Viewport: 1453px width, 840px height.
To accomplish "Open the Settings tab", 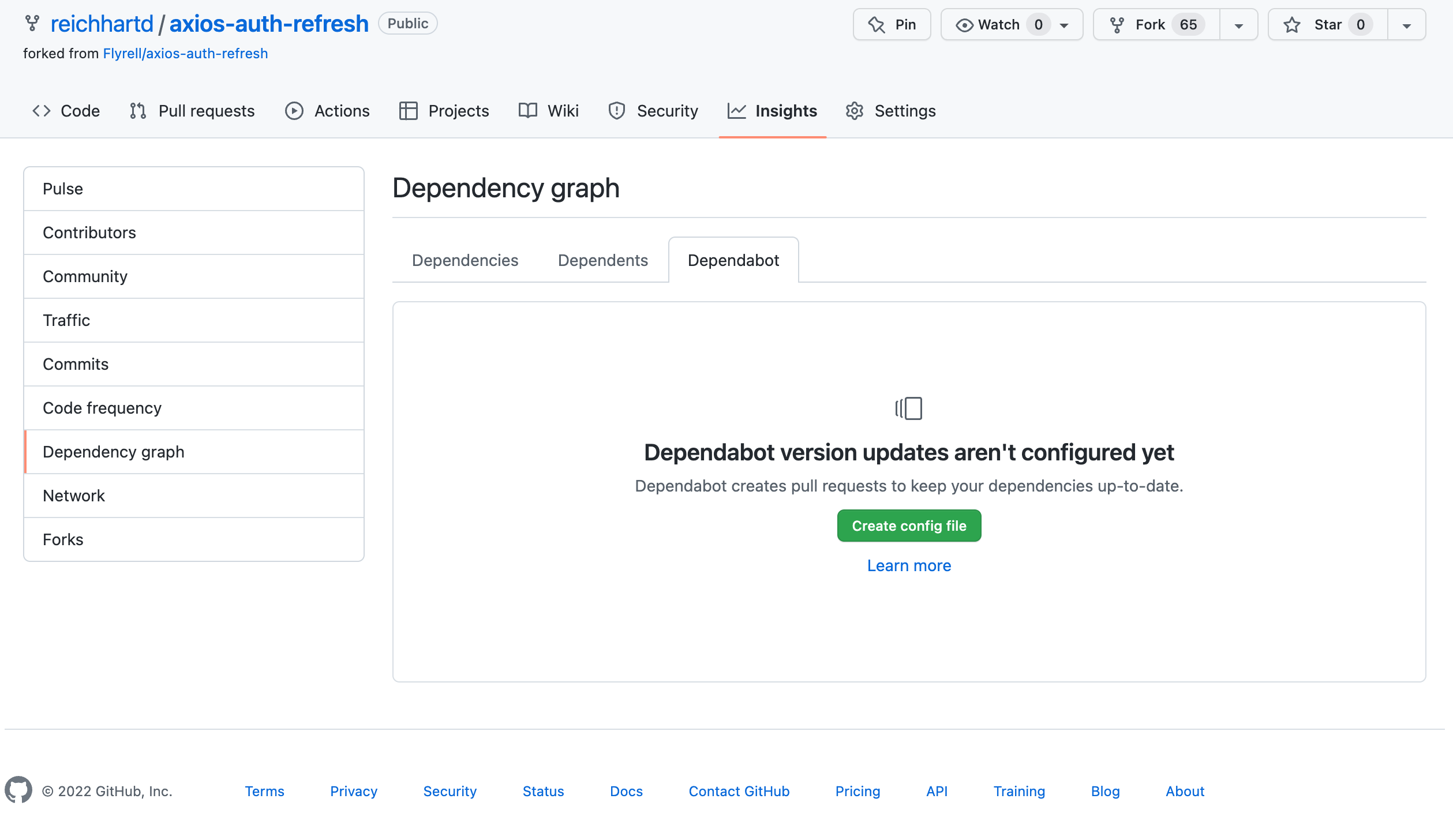I will coord(890,111).
